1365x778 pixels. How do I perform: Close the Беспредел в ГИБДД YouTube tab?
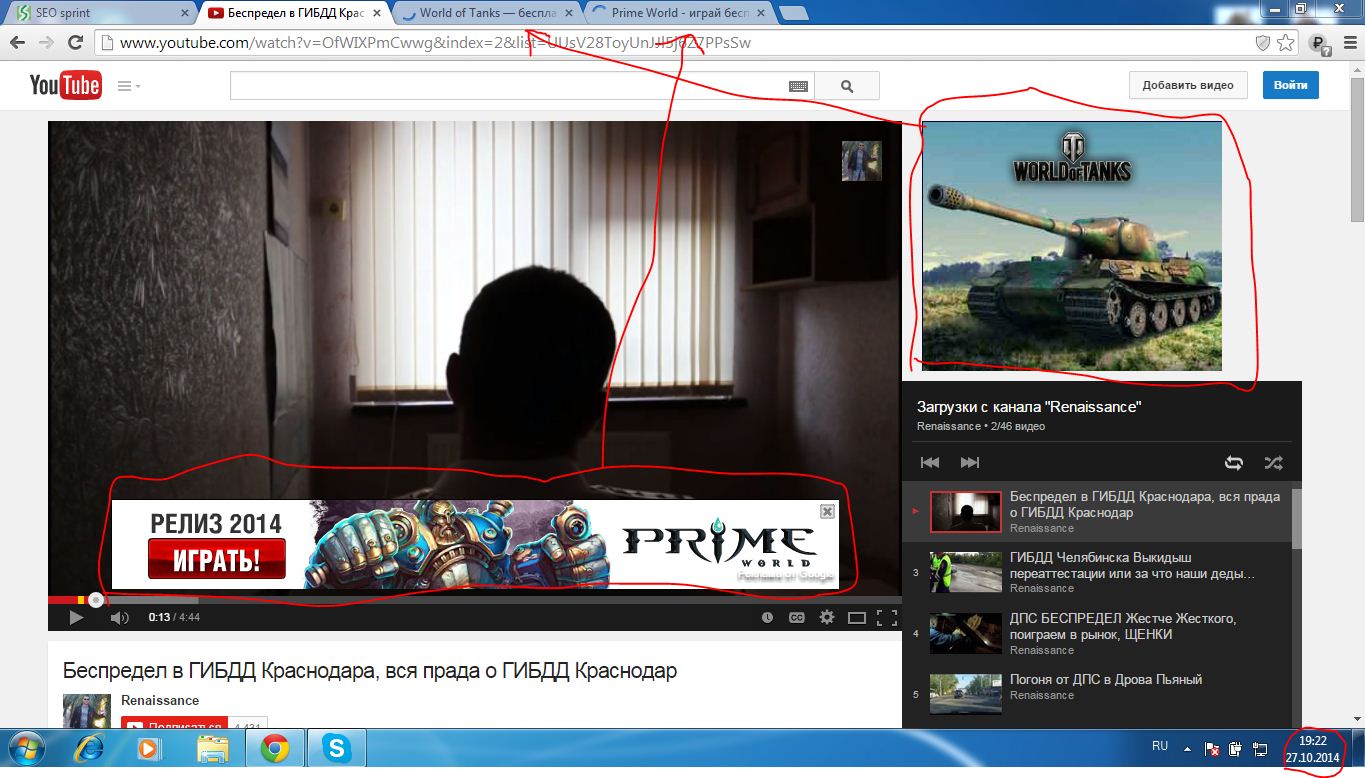[x=375, y=14]
